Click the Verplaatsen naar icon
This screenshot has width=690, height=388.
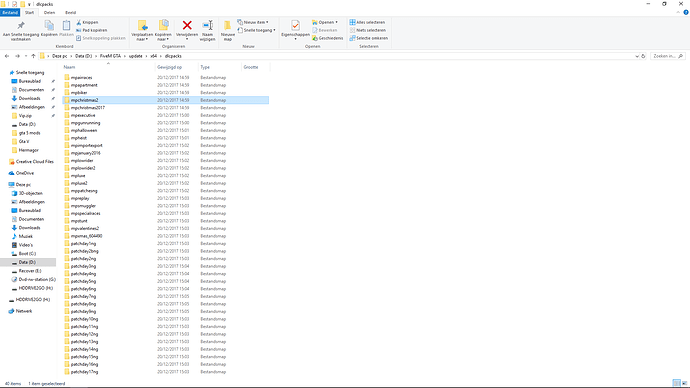click(142, 26)
